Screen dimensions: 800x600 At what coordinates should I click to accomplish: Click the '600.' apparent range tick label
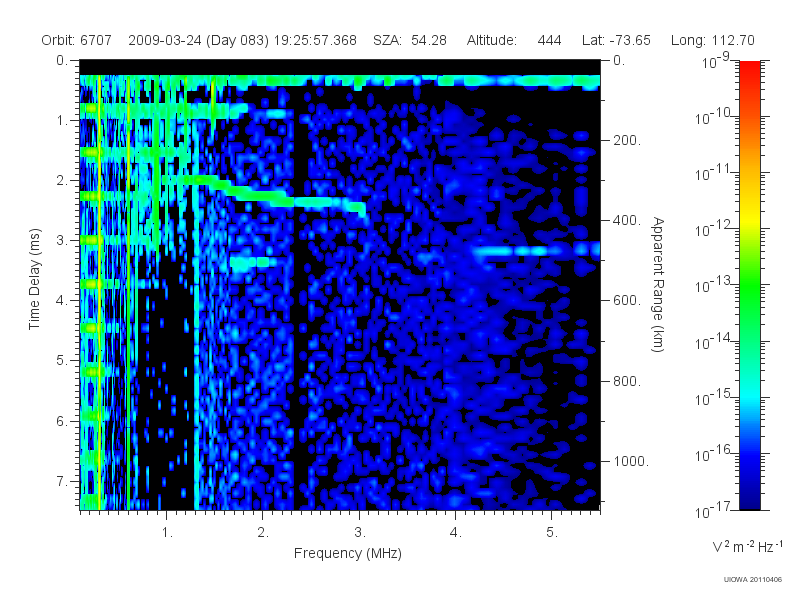tap(627, 301)
